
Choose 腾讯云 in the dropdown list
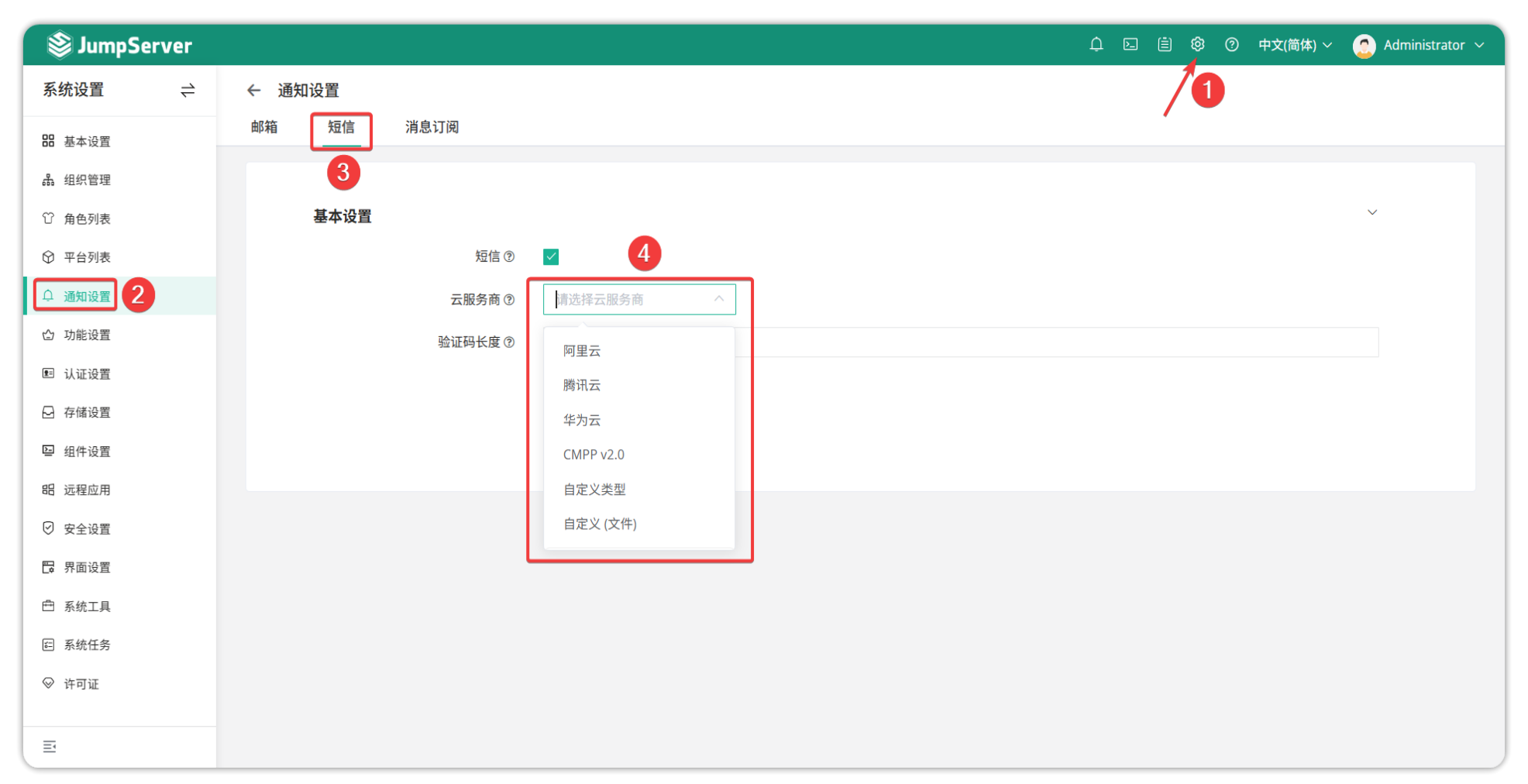582,385
